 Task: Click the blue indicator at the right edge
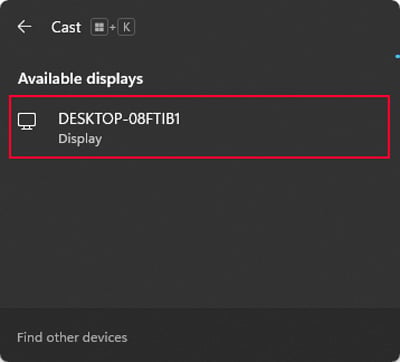click(397, 57)
